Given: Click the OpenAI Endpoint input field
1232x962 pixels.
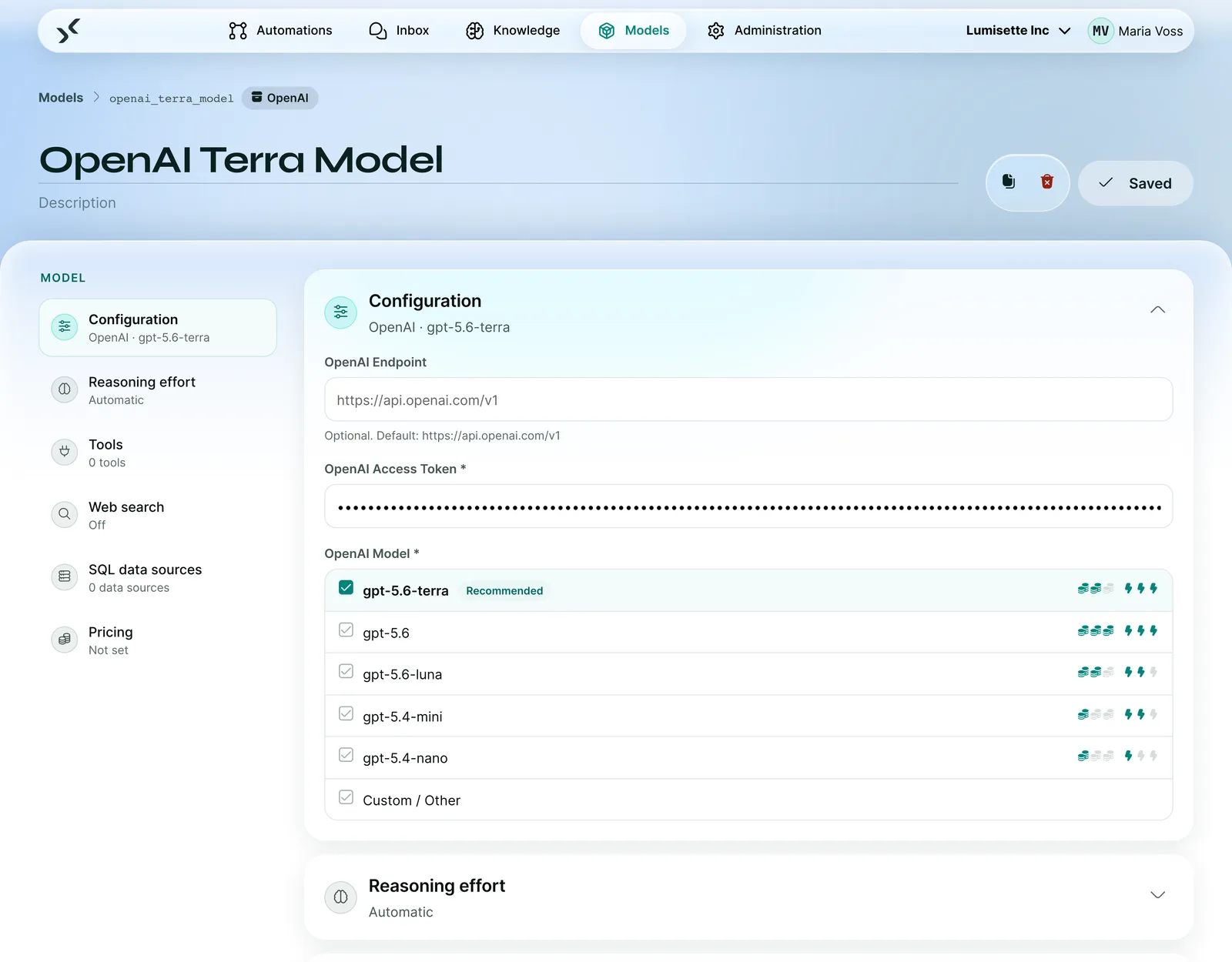Looking at the screenshot, I should pos(748,399).
